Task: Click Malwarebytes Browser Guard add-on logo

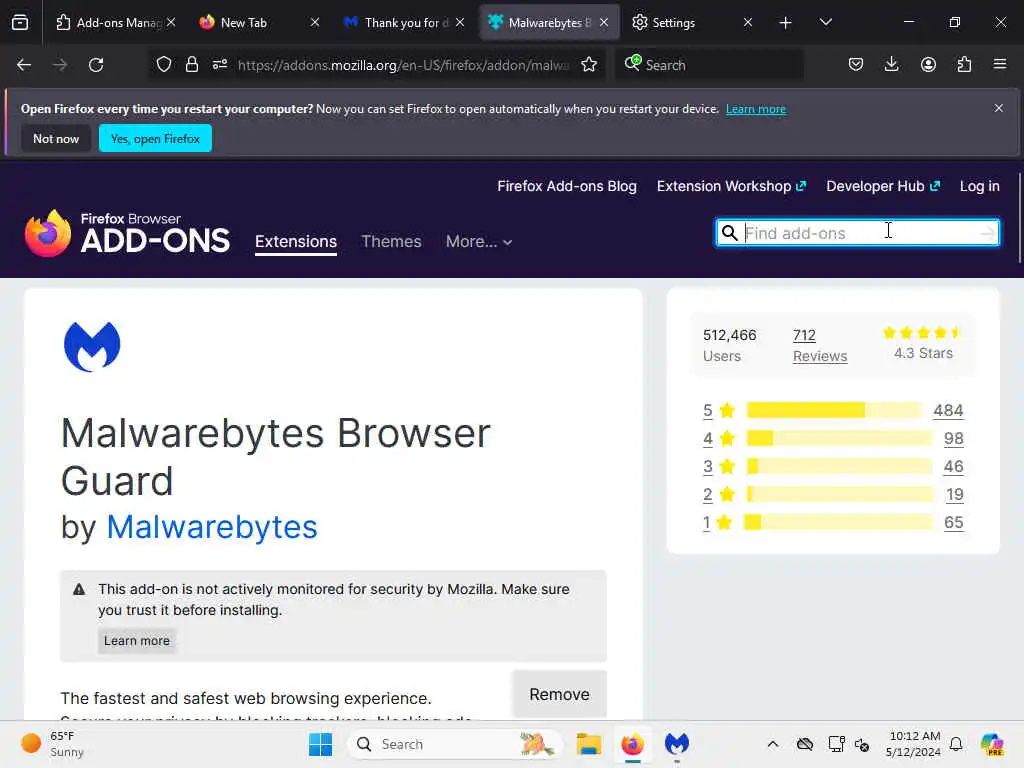Action: 92,347
